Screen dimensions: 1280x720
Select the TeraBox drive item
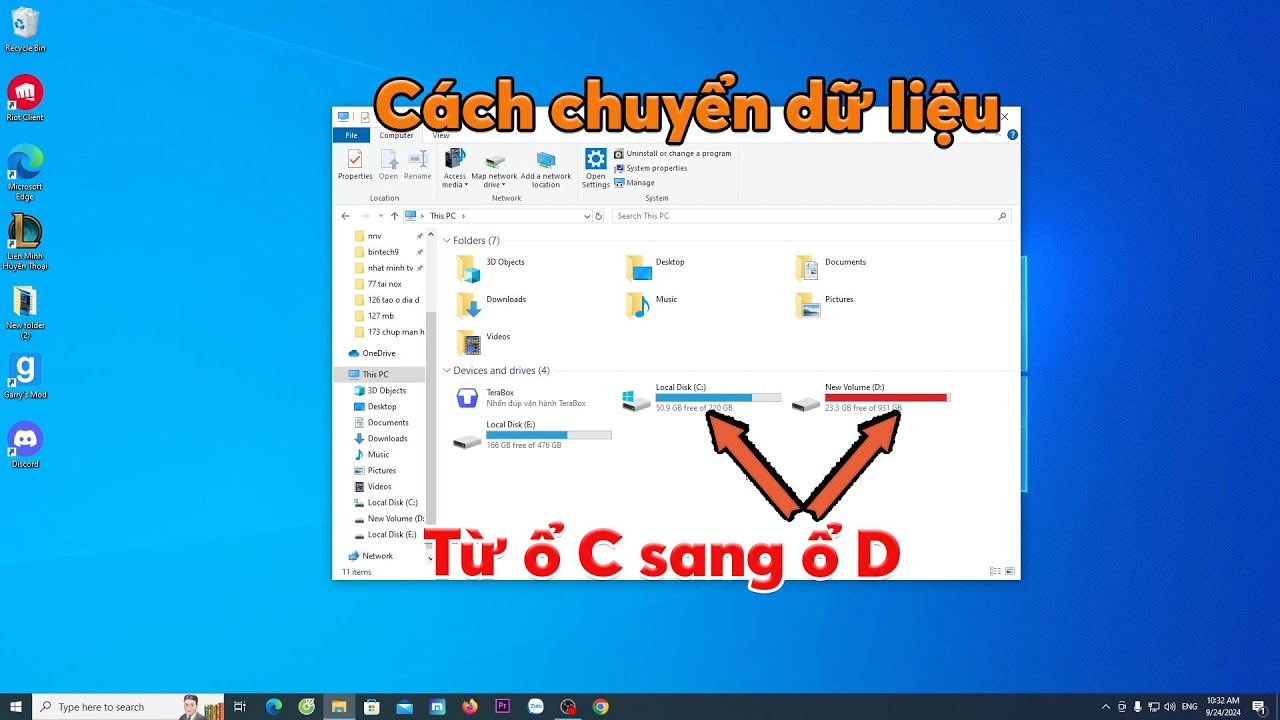point(520,398)
